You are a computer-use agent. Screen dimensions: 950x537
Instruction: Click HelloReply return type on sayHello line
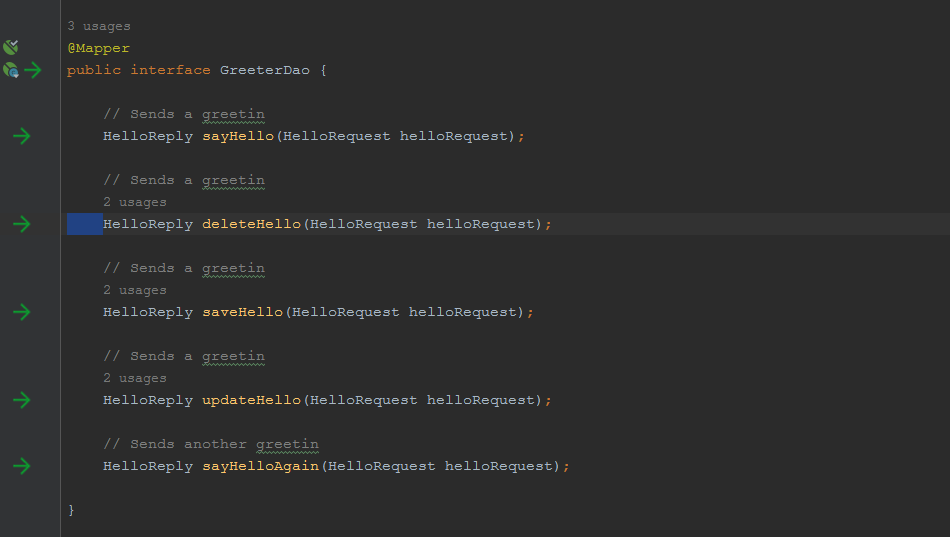(148, 136)
